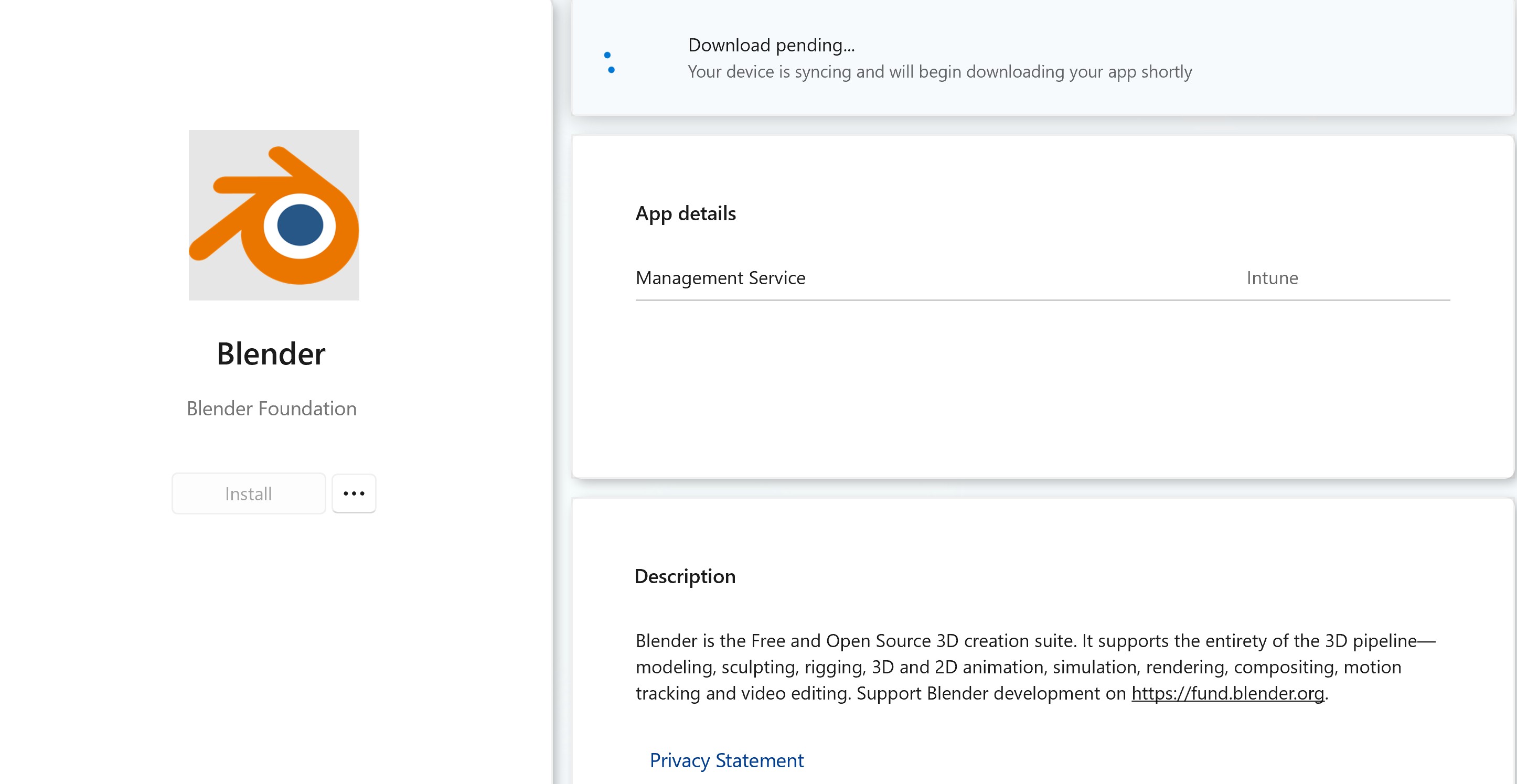
Task: Open the https://fund.blender.org link
Action: click(x=1227, y=693)
